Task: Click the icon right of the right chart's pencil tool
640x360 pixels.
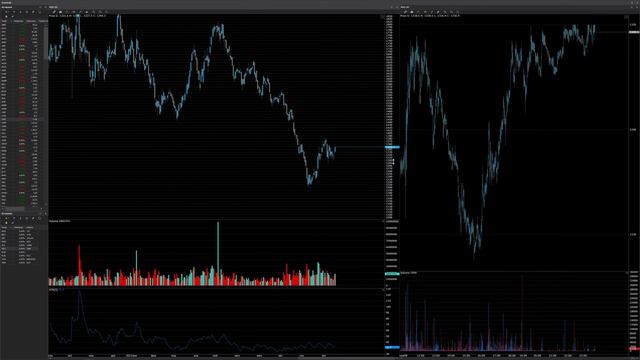Action: (412, 12)
